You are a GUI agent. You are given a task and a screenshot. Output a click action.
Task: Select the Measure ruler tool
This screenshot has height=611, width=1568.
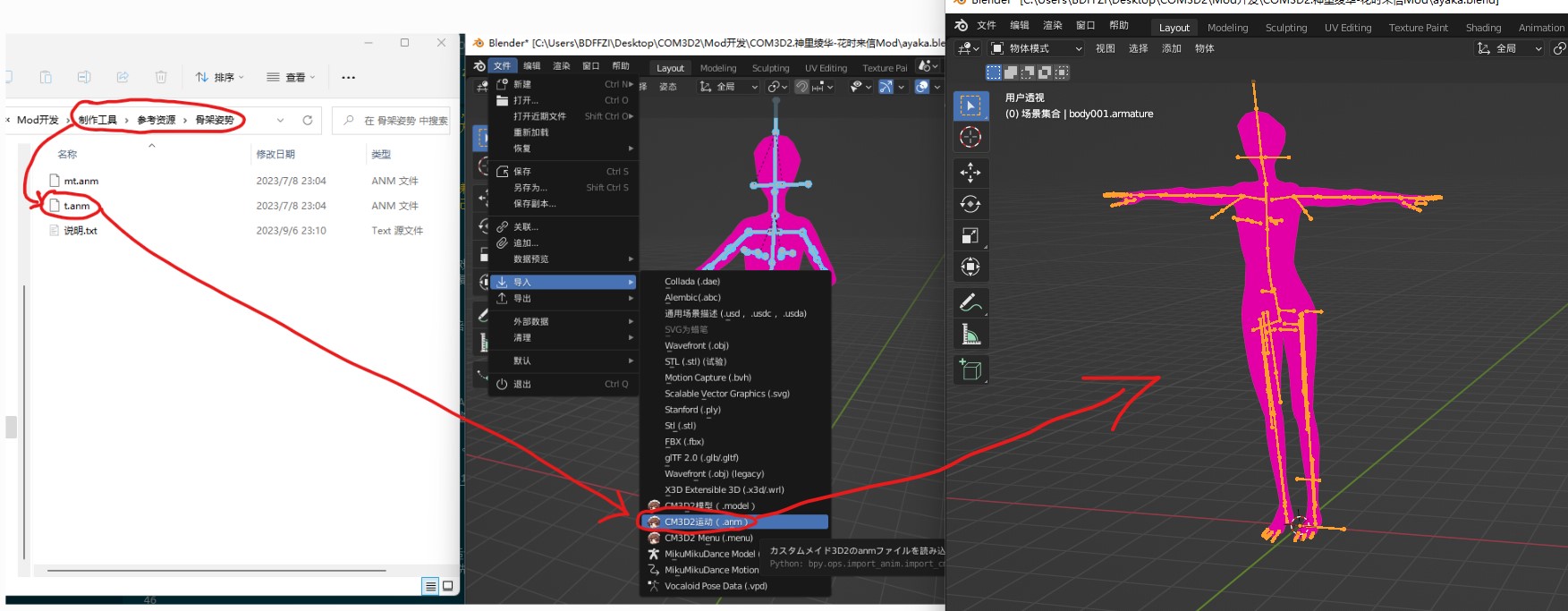[970, 335]
